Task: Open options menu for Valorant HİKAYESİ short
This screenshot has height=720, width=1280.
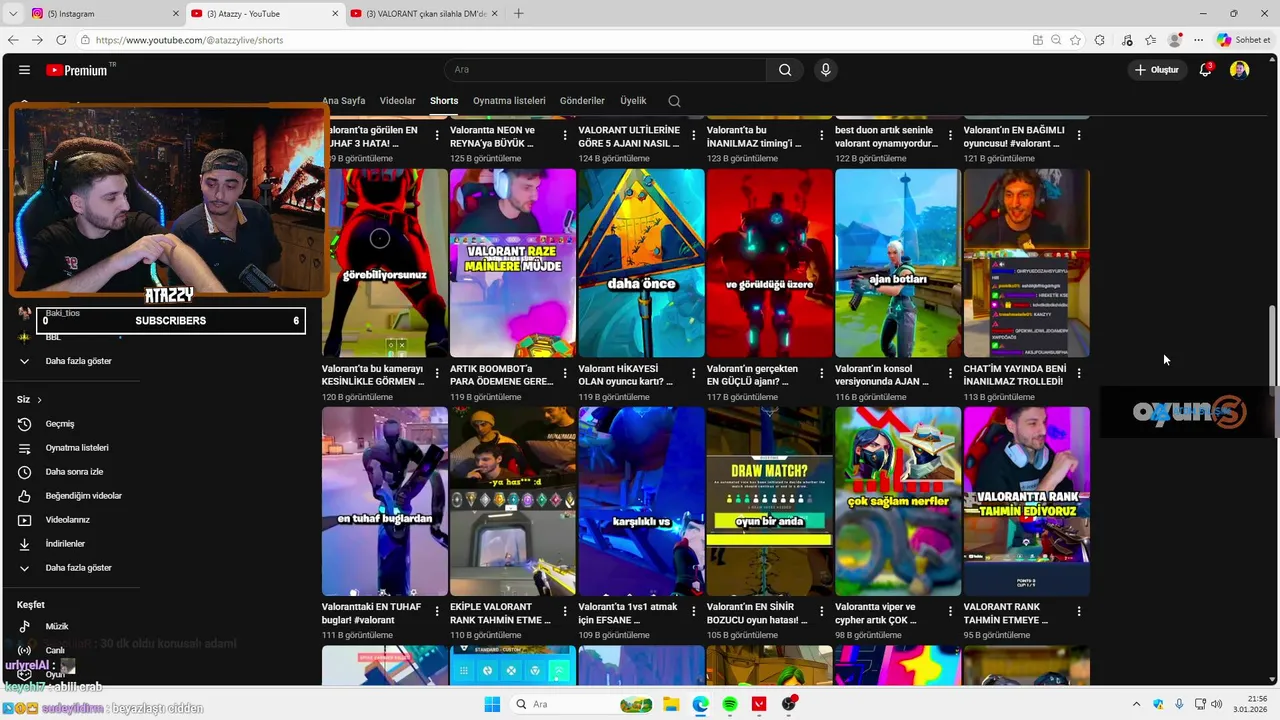Action: pos(693,373)
